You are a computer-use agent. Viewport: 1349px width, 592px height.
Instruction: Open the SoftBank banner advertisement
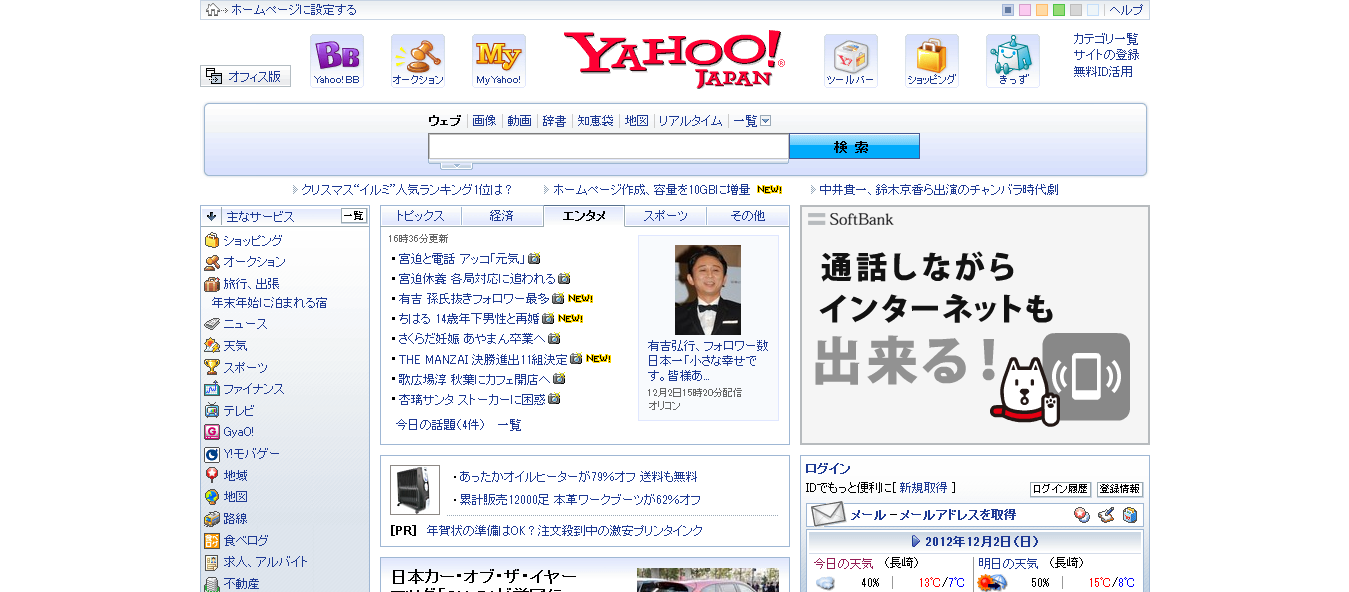click(975, 325)
